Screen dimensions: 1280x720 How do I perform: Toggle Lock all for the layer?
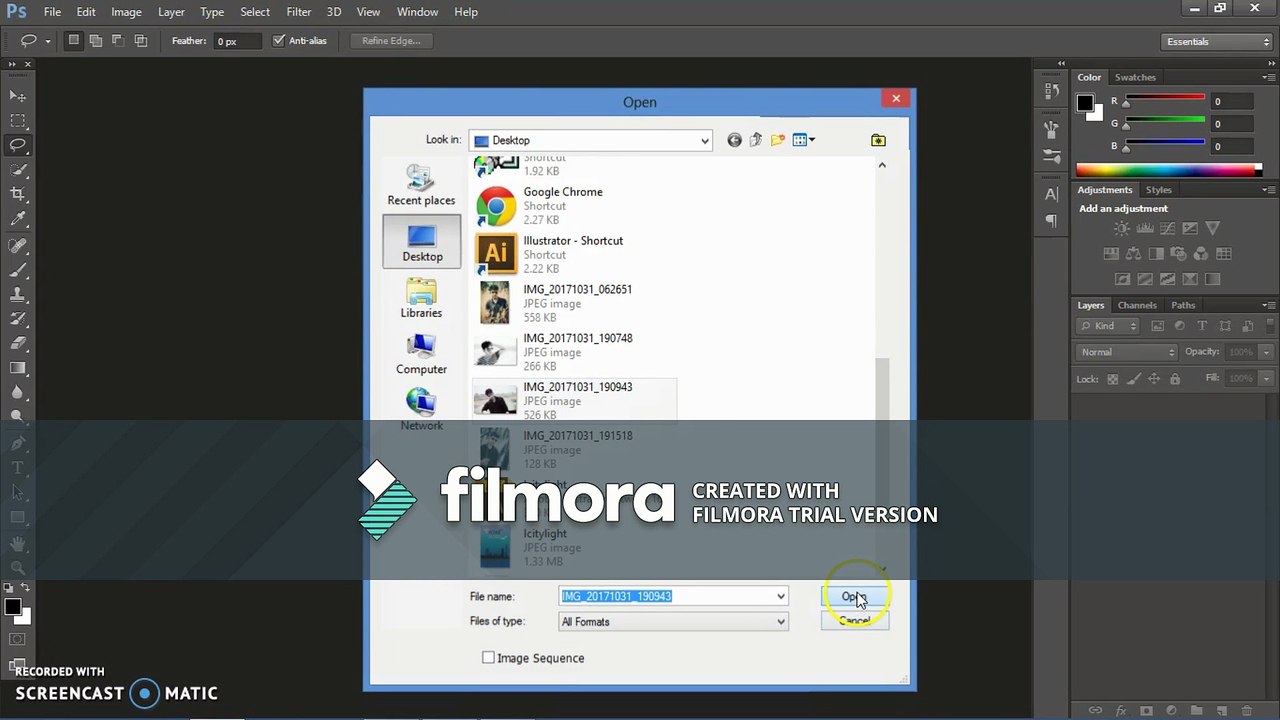click(x=1175, y=379)
